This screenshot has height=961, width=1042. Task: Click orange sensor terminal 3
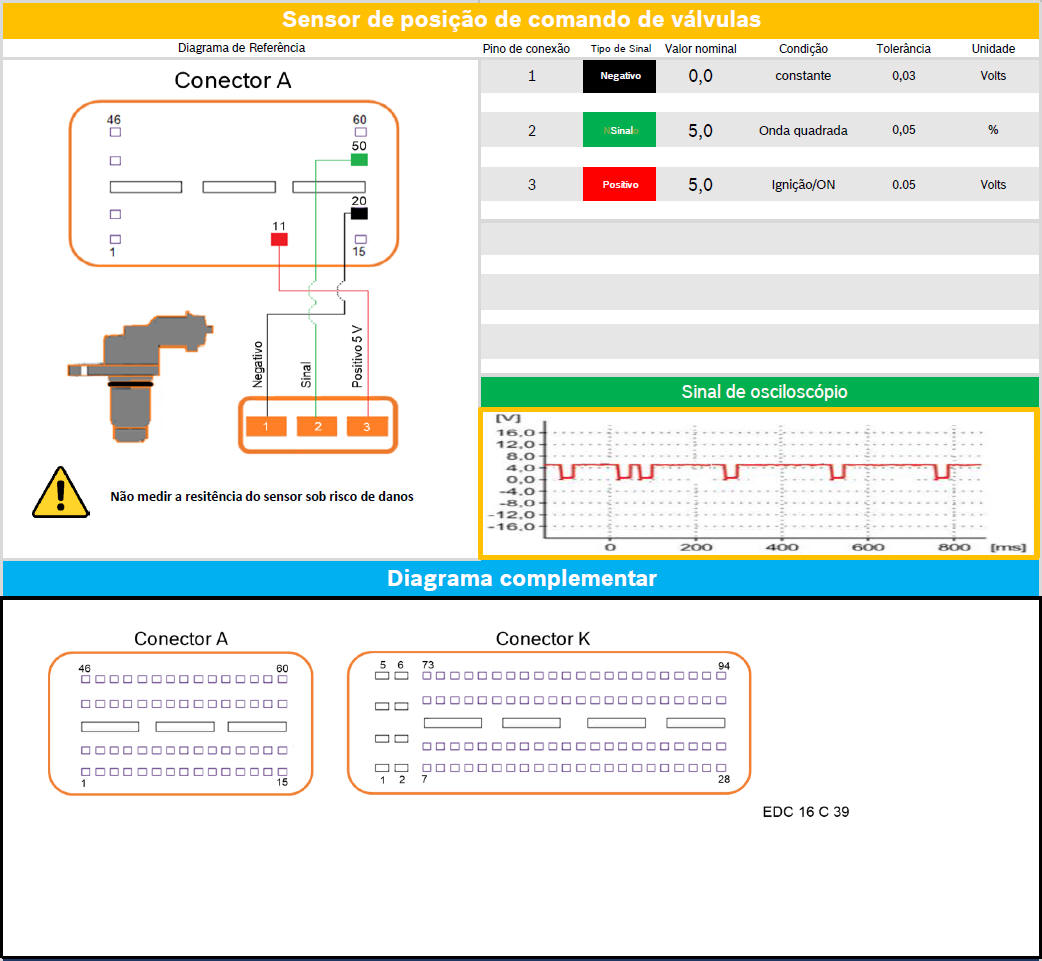[x=367, y=427]
